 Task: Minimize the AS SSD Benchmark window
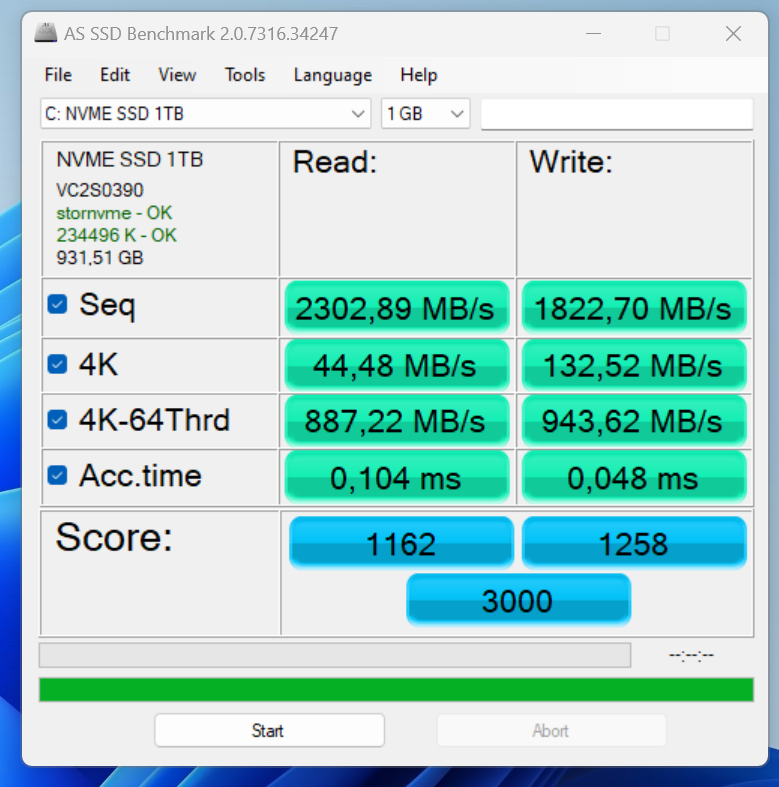tap(593, 34)
